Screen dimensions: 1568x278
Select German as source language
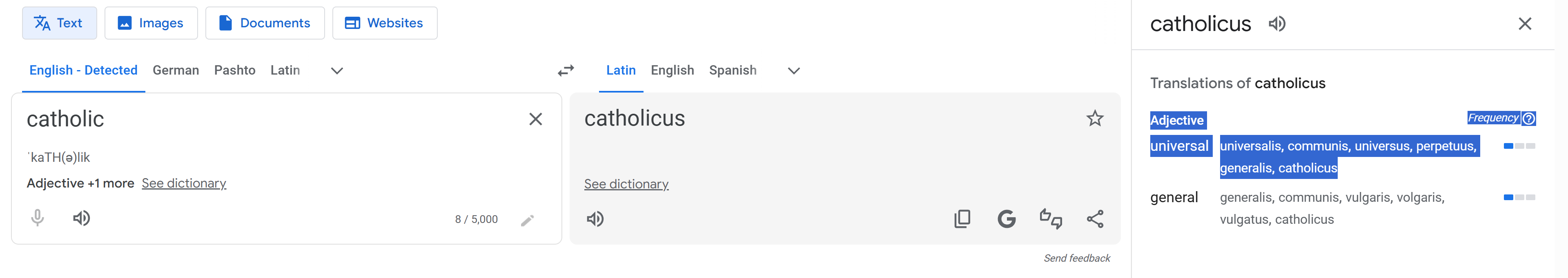point(175,71)
